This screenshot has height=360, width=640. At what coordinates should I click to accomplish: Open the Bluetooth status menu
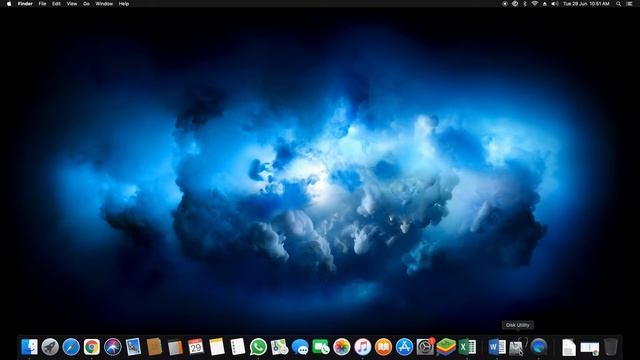click(525, 4)
